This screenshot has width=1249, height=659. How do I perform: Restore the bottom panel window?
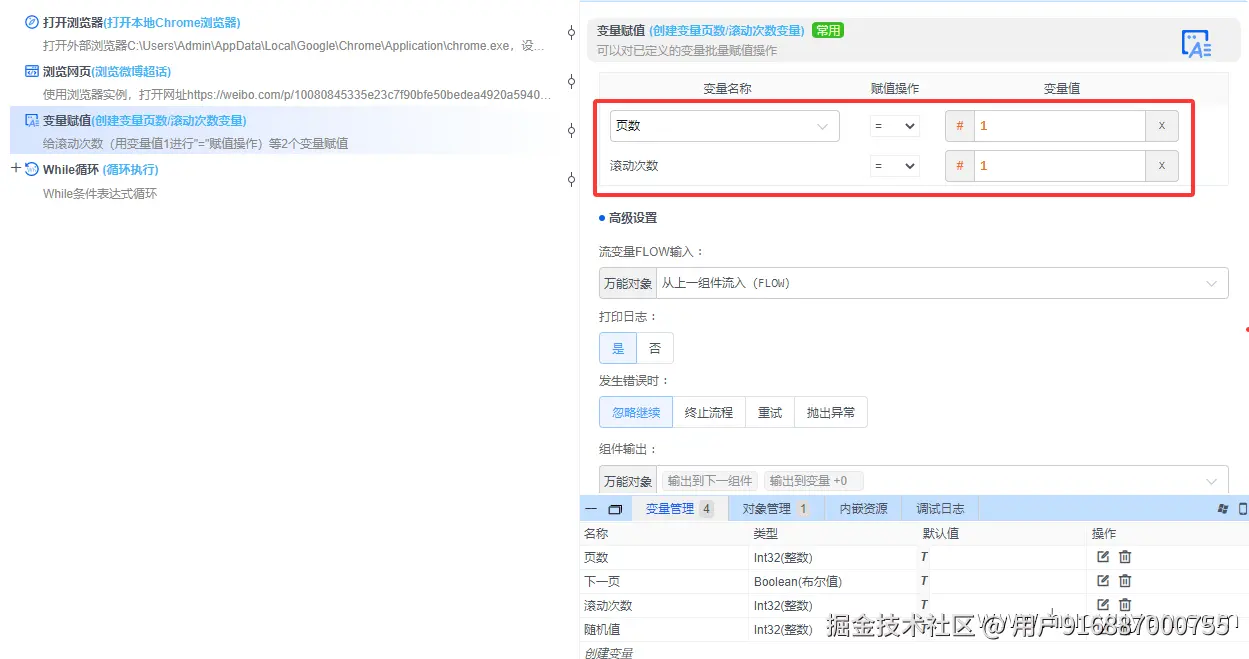615,509
